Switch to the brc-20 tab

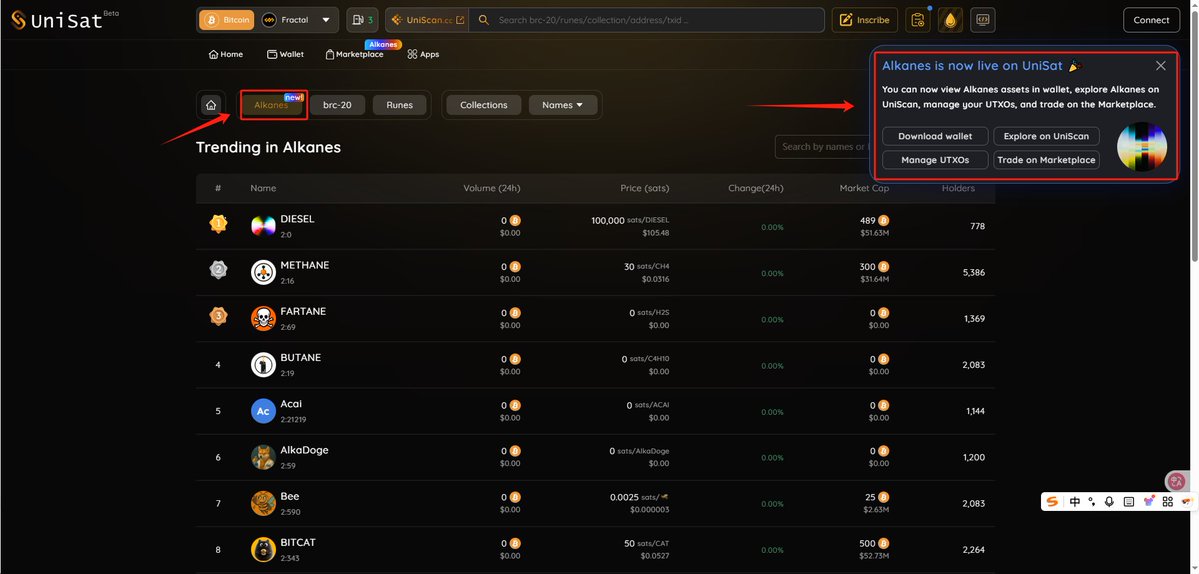[x=337, y=105]
